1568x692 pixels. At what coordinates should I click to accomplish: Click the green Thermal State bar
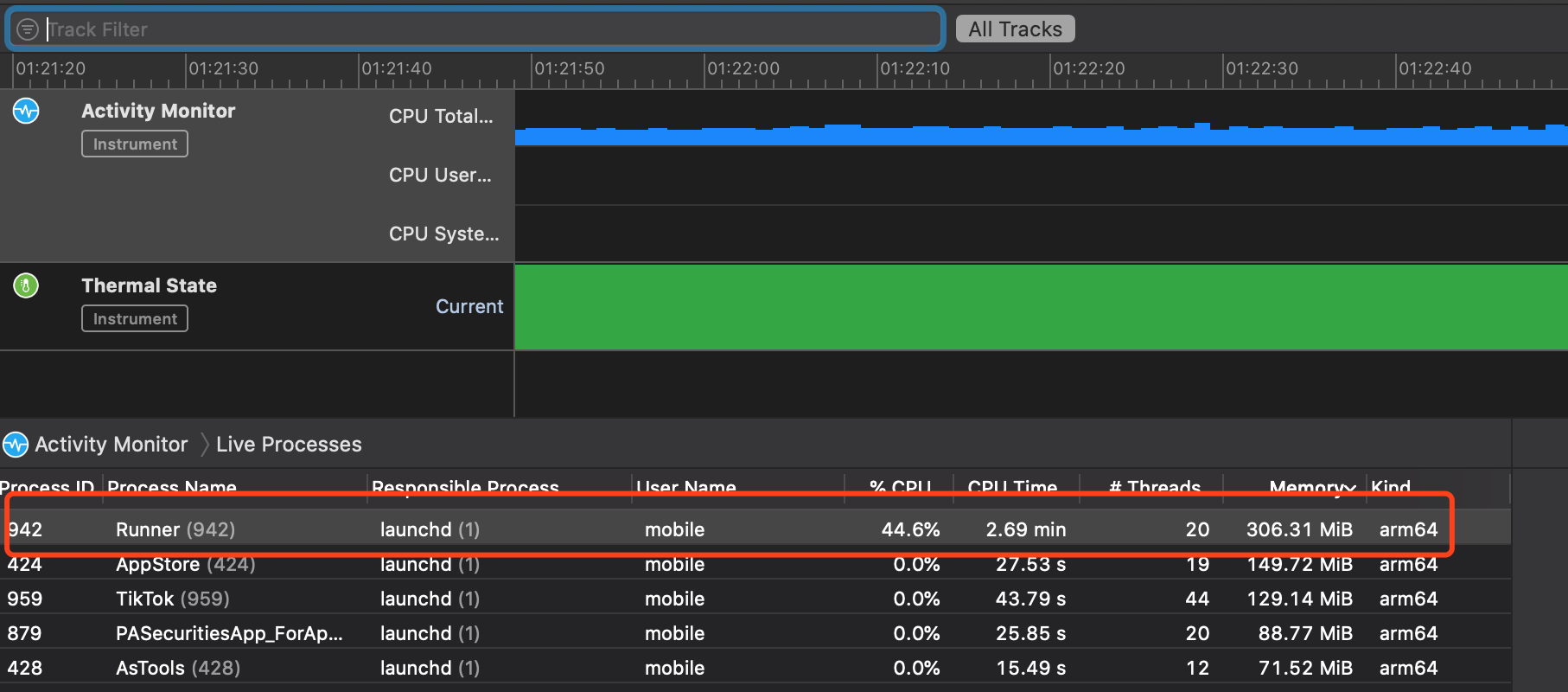click(1041, 307)
